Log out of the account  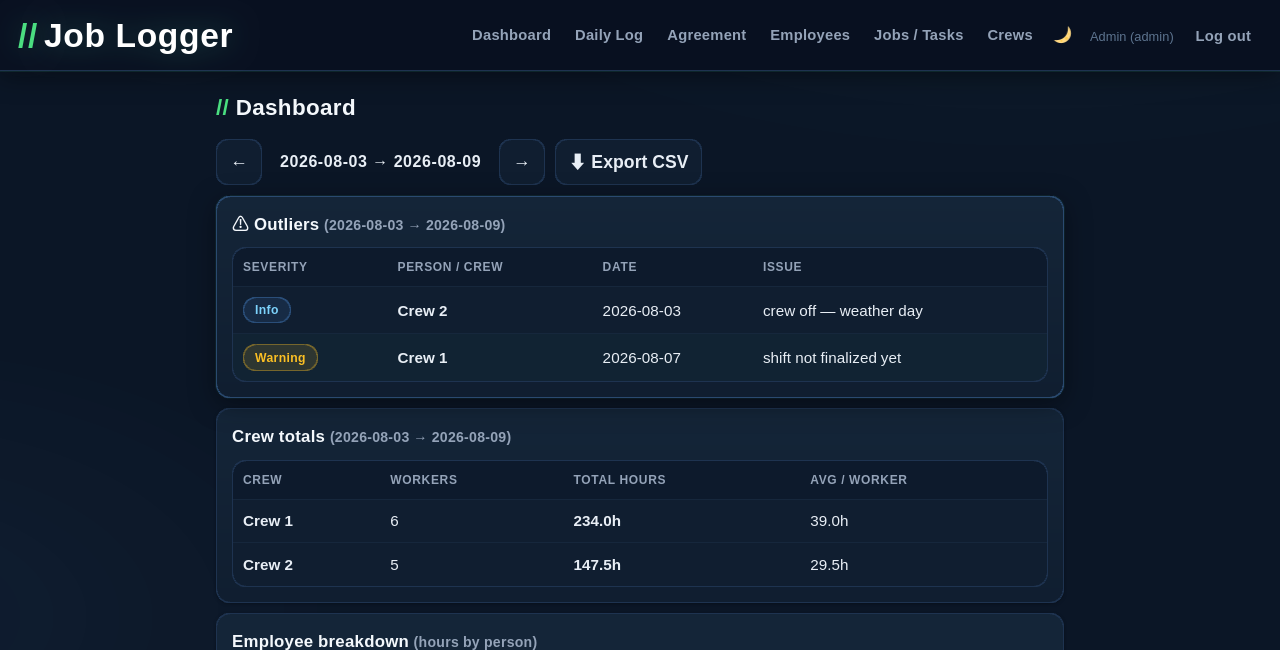(1223, 36)
